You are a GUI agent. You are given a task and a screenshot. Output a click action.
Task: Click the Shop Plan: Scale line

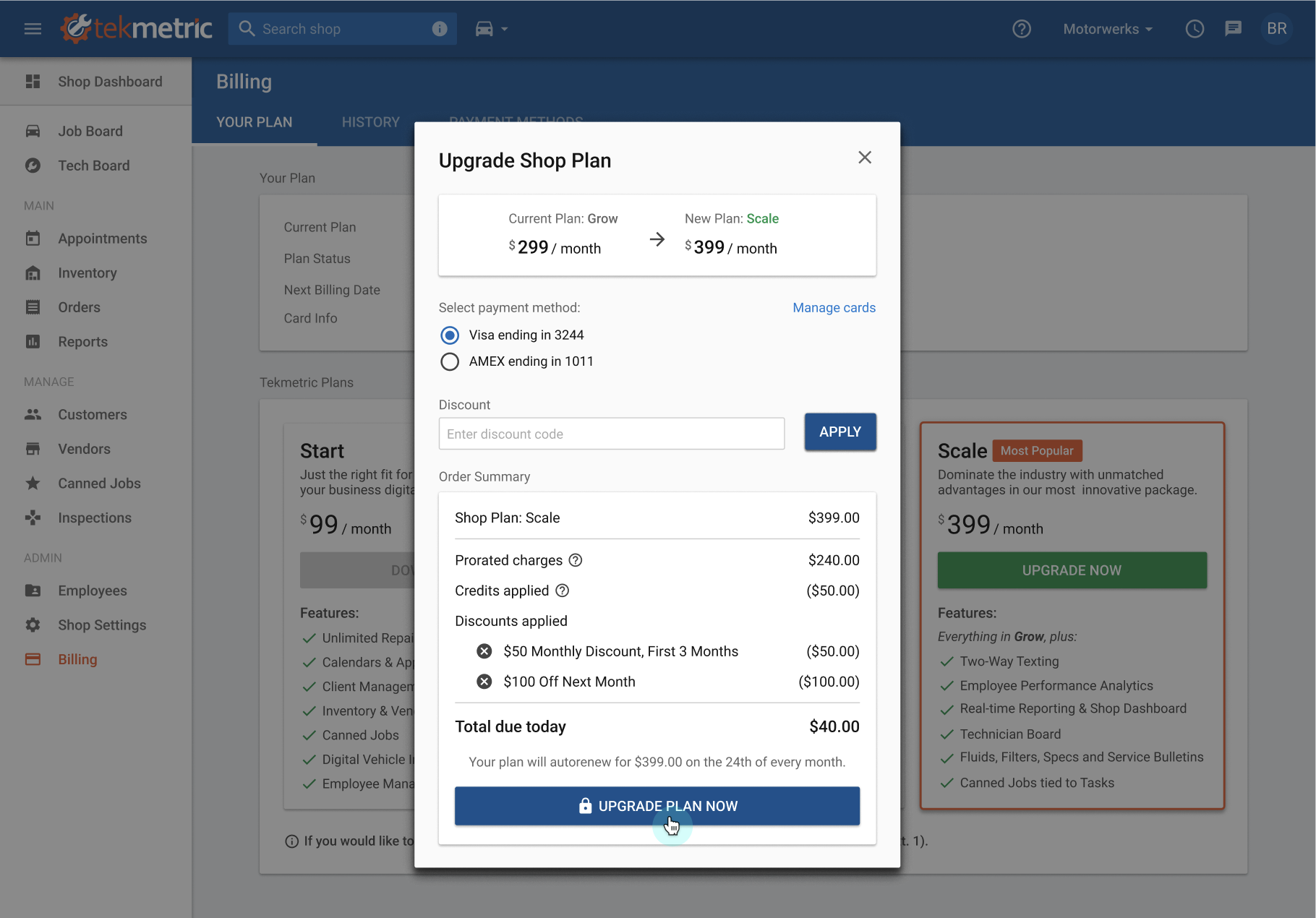coord(657,518)
